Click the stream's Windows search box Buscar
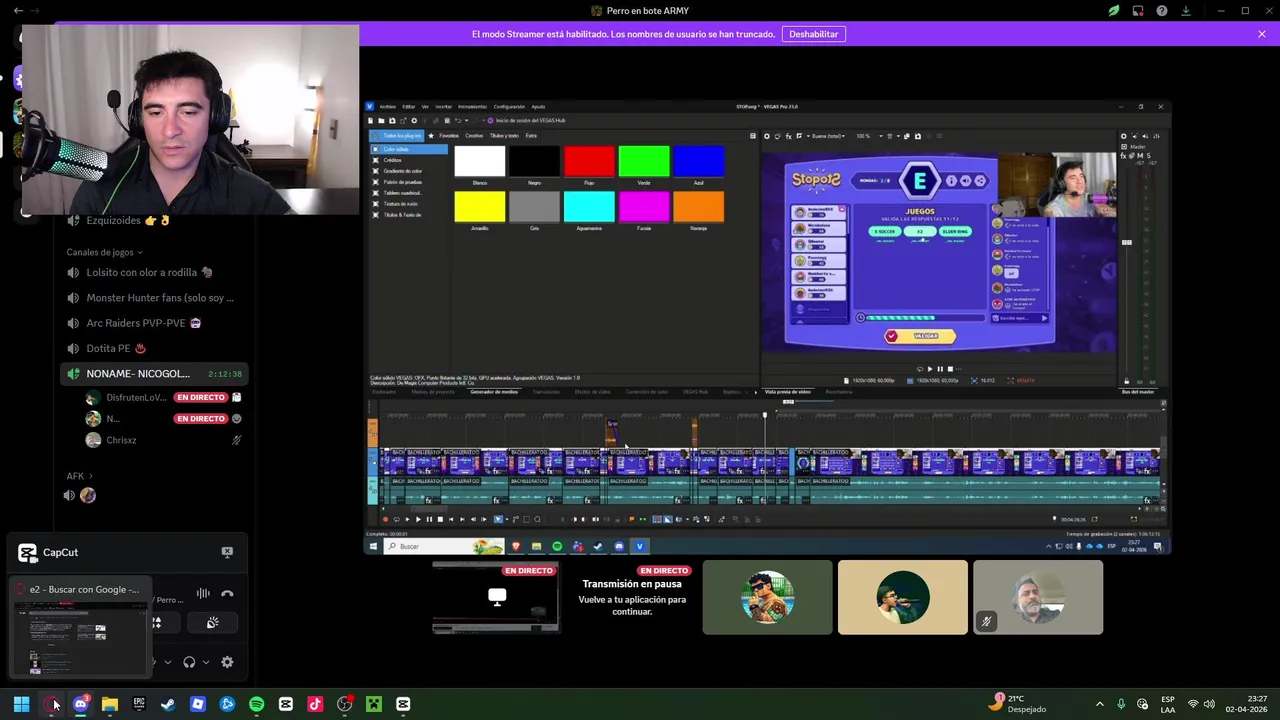This screenshot has width=1280, height=720. point(446,546)
